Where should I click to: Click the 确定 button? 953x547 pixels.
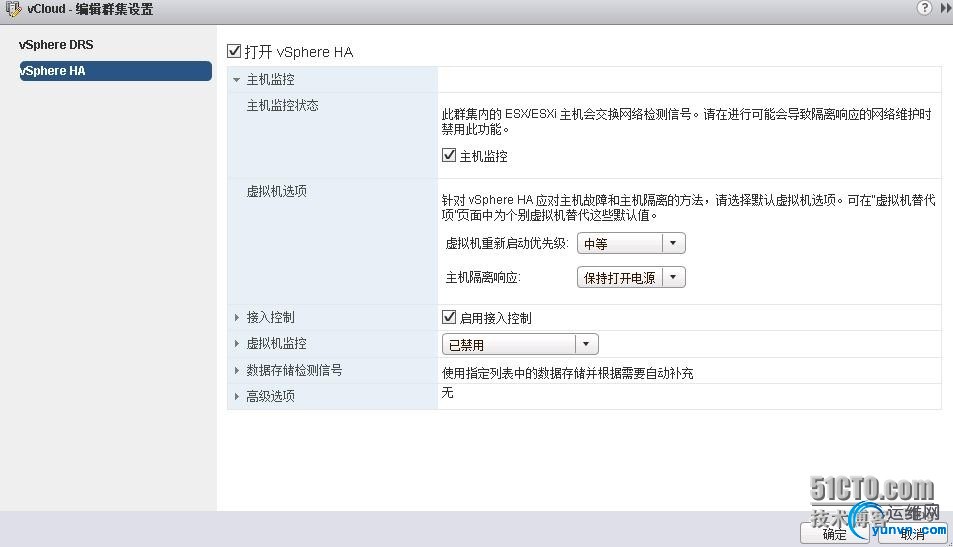click(834, 534)
